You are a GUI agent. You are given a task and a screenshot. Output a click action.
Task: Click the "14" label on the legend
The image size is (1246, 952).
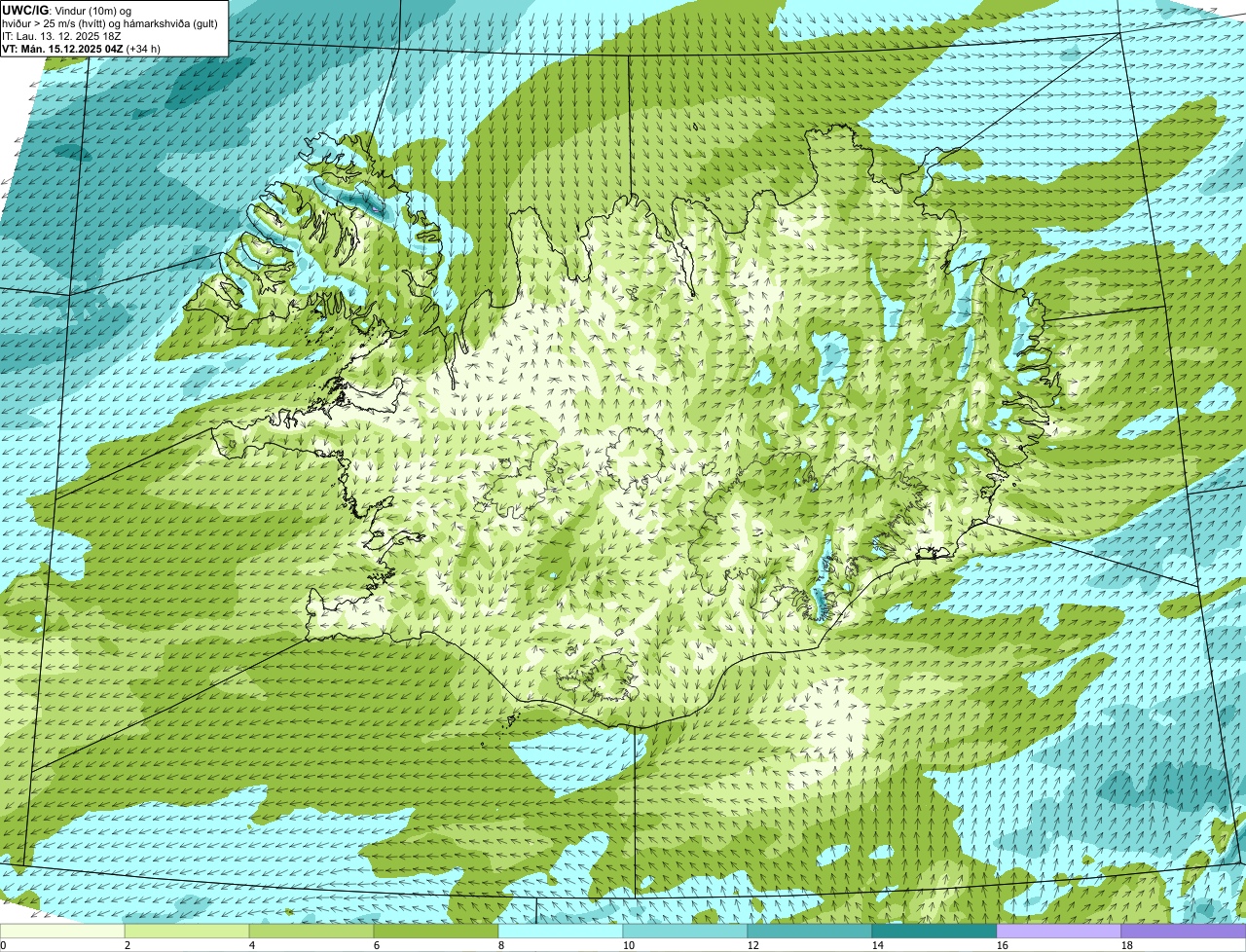[x=878, y=945]
